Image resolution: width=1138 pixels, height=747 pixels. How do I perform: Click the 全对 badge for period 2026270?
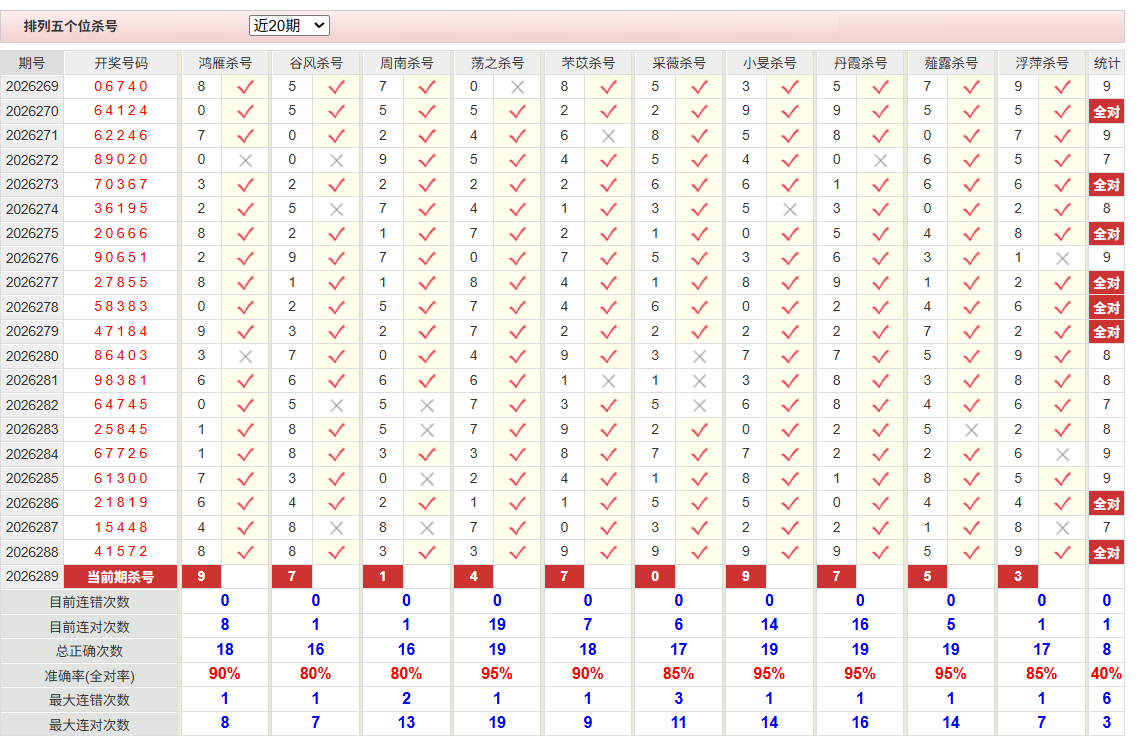1106,112
